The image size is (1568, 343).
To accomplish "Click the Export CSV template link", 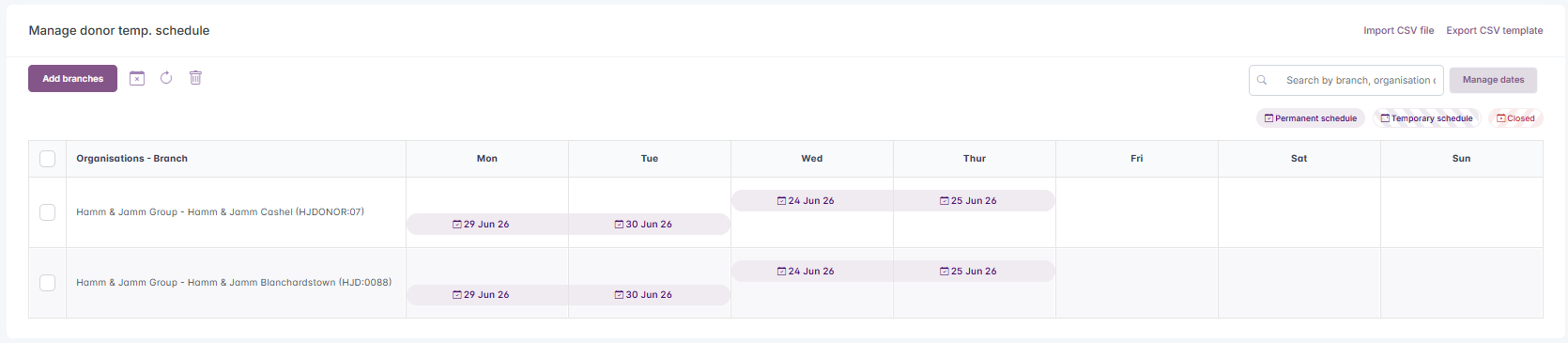I will click(x=1494, y=30).
